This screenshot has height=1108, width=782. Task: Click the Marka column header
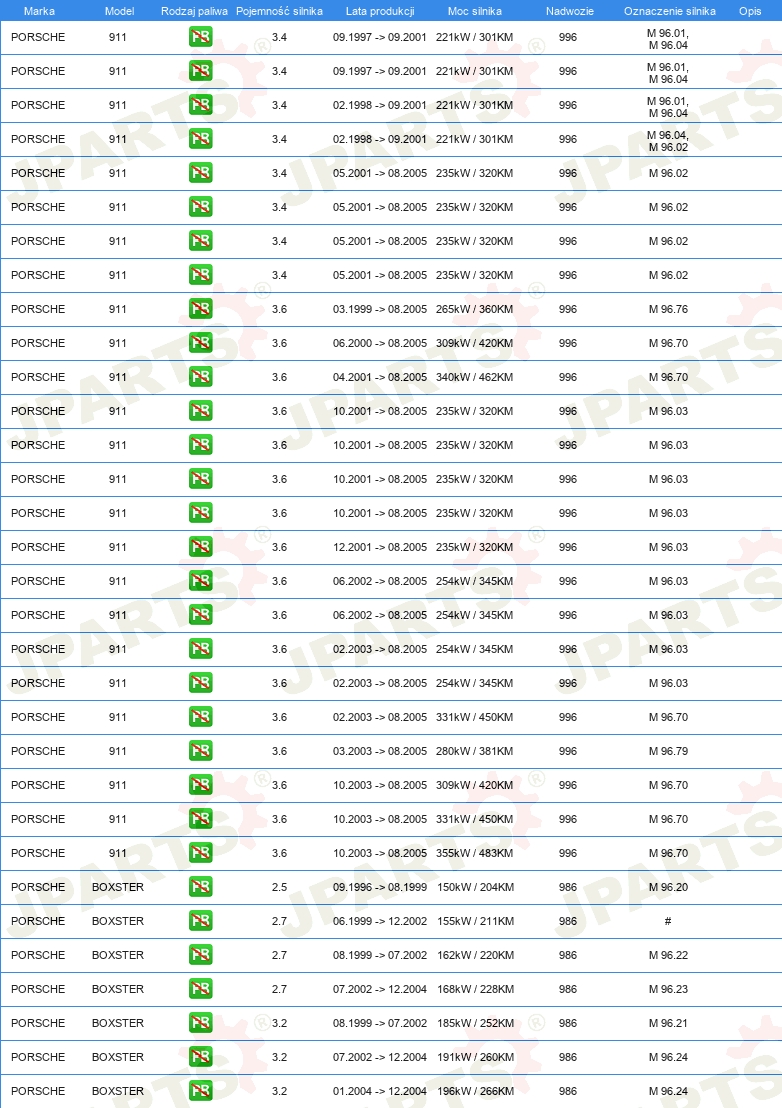pyautogui.click(x=39, y=11)
